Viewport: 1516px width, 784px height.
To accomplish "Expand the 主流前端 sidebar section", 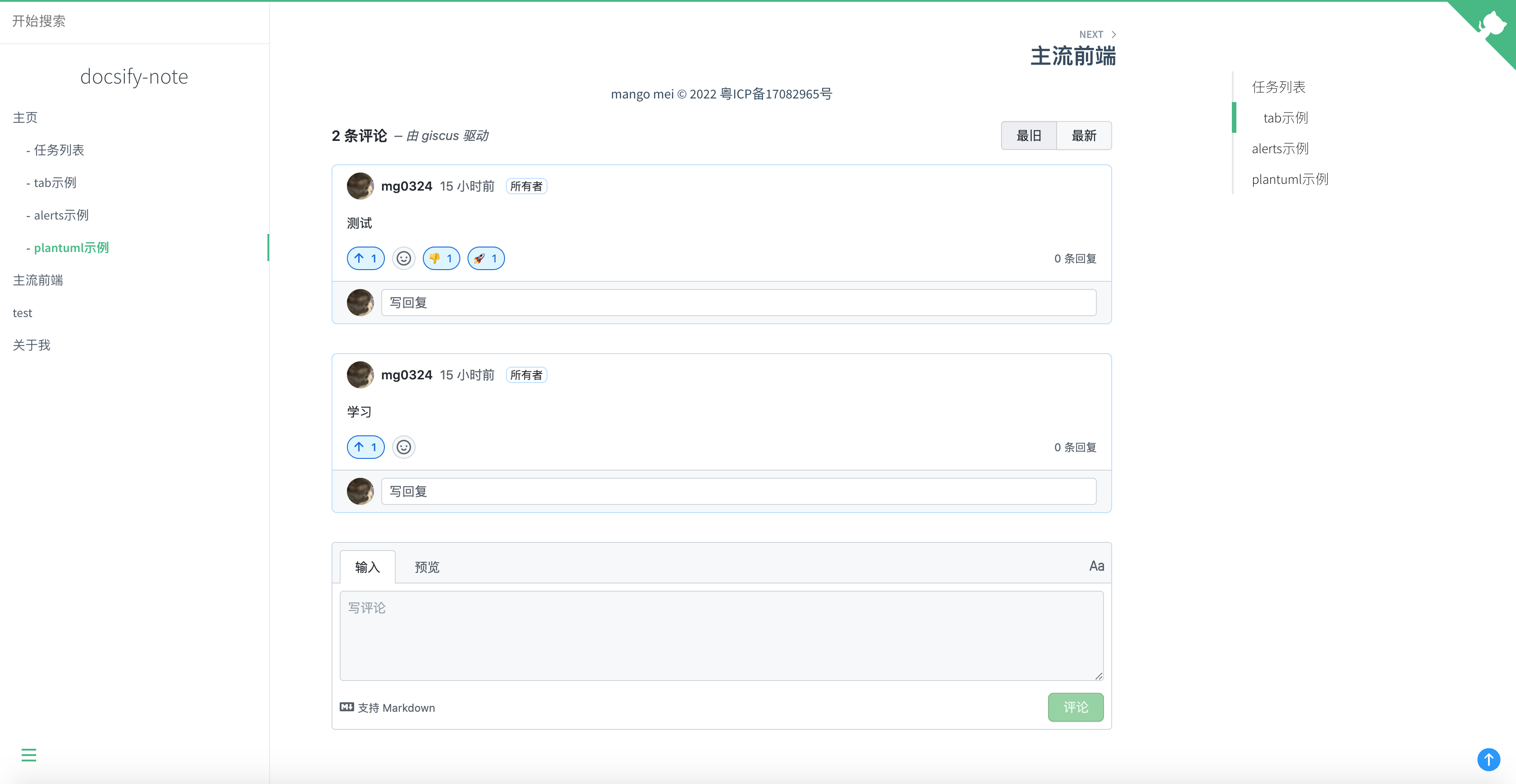I will click(x=38, y=280).
